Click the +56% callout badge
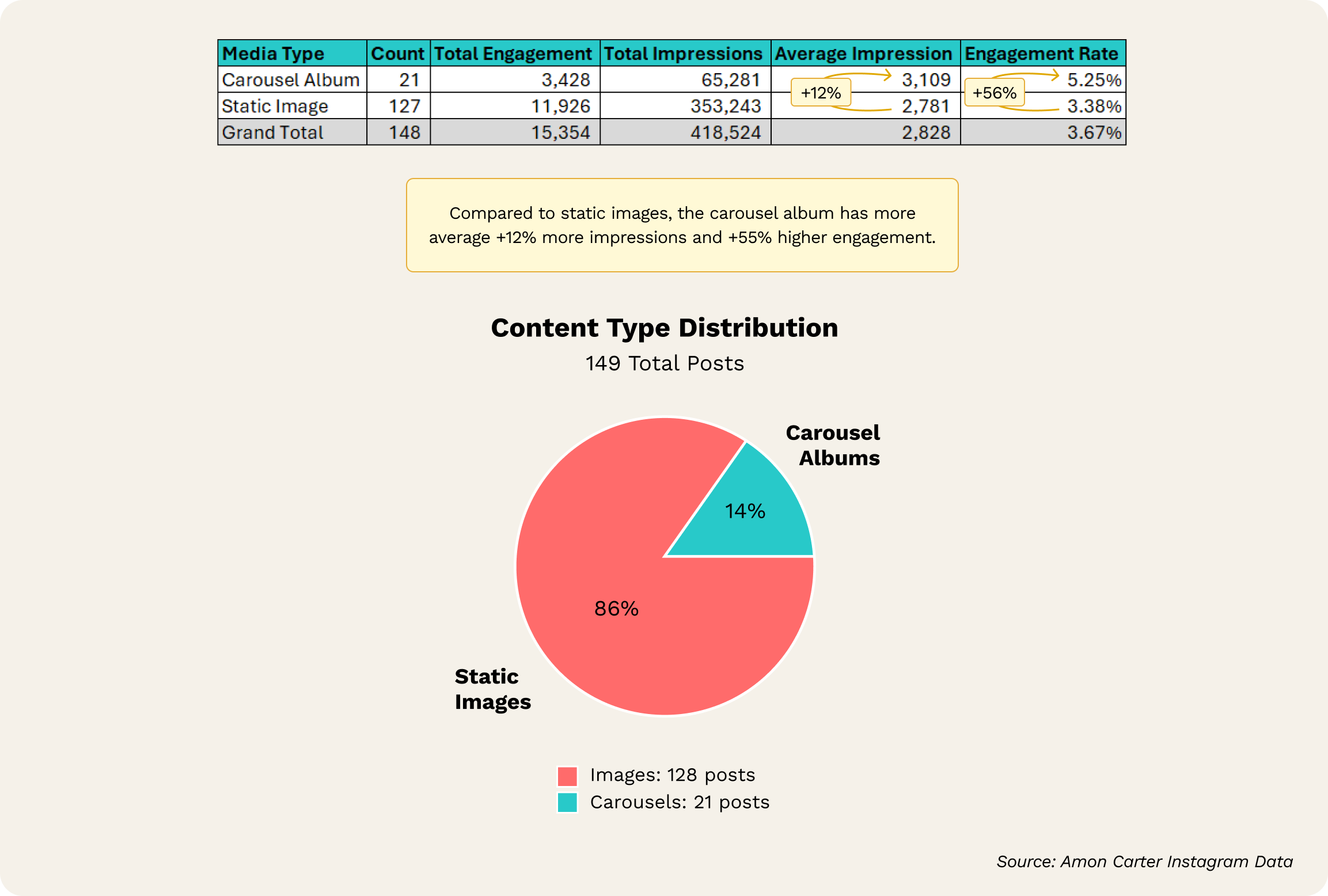 [x=994, y=93]
